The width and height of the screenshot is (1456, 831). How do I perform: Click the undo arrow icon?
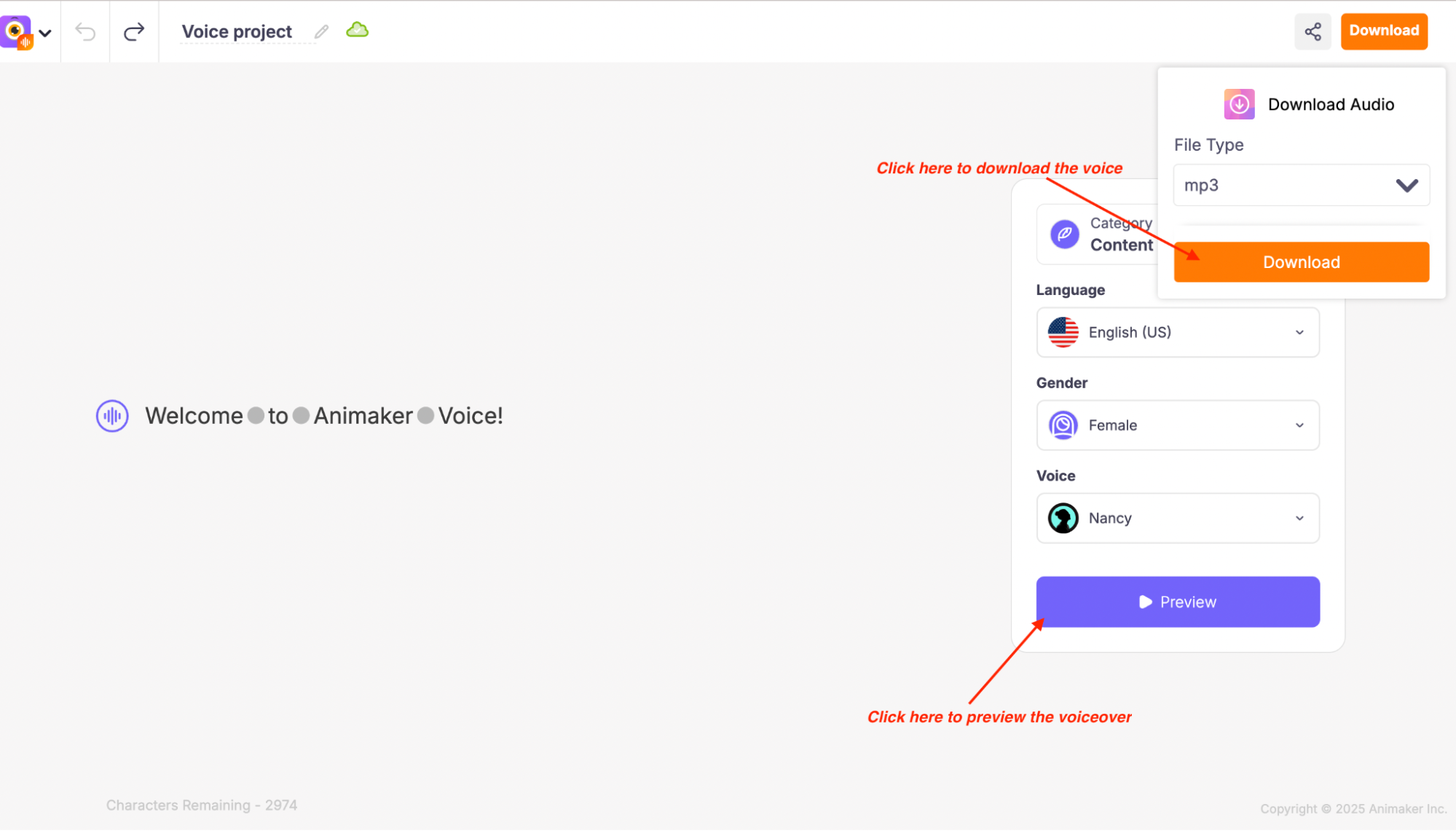(x=85, y=31)
